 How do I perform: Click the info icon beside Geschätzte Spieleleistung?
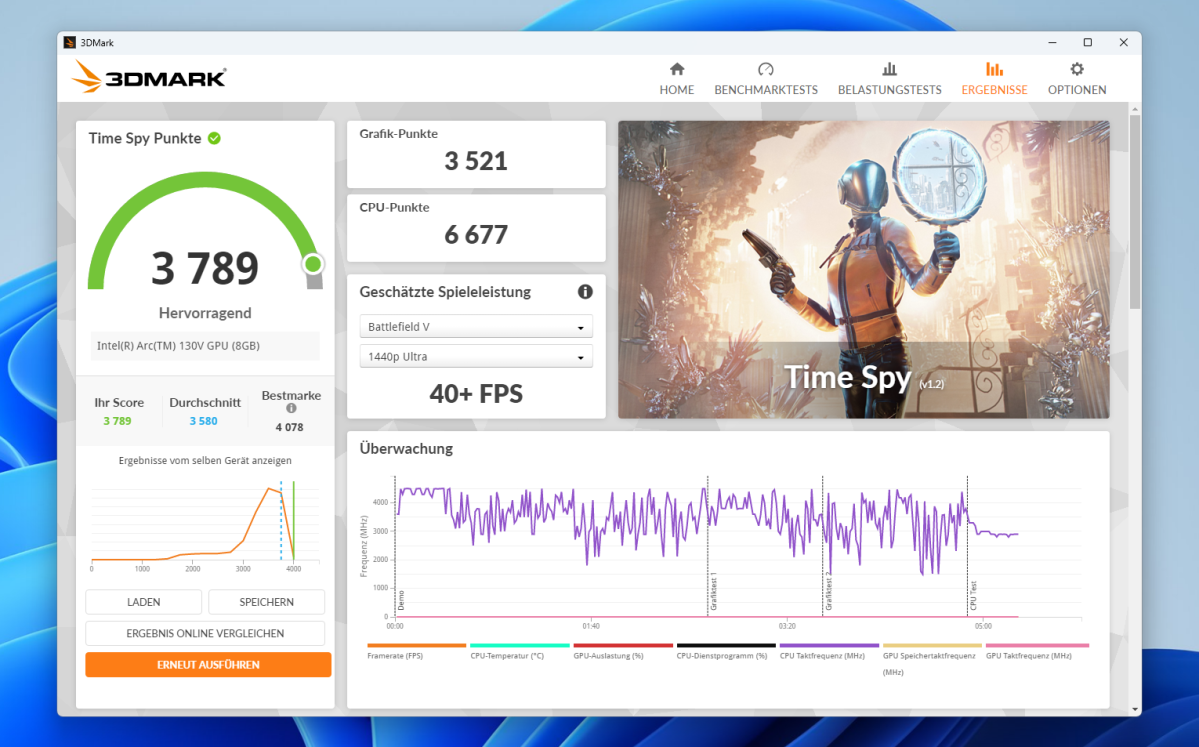click(x=585, y=291)
